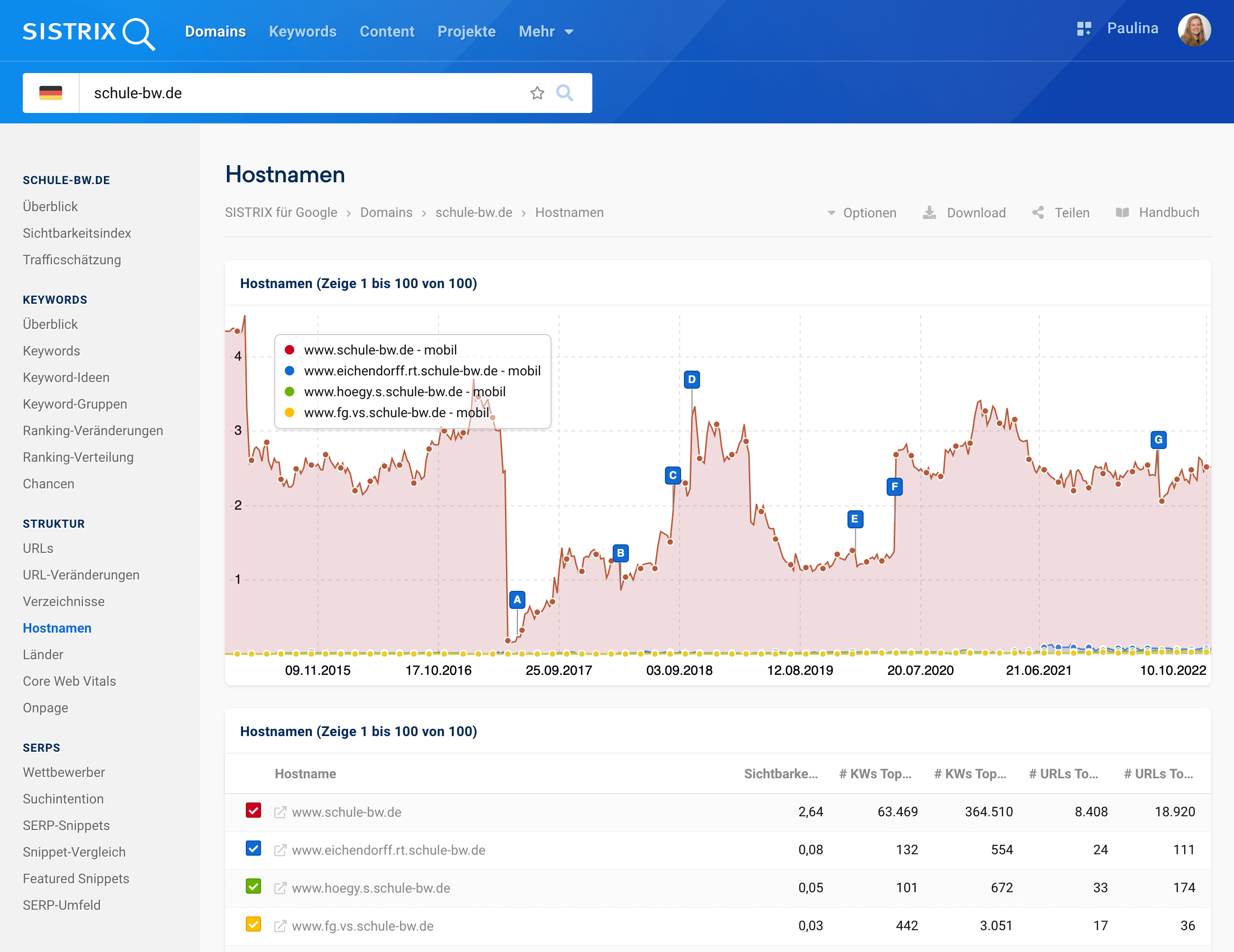Toggle the green hoegy.s.schule-bw.de checkbox
Viewport: 1234px width, 952px height.
click(254, 887)
